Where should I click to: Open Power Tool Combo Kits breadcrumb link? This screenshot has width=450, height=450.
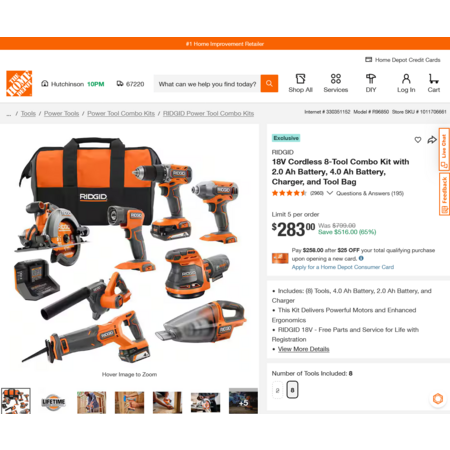click(121, 114)
